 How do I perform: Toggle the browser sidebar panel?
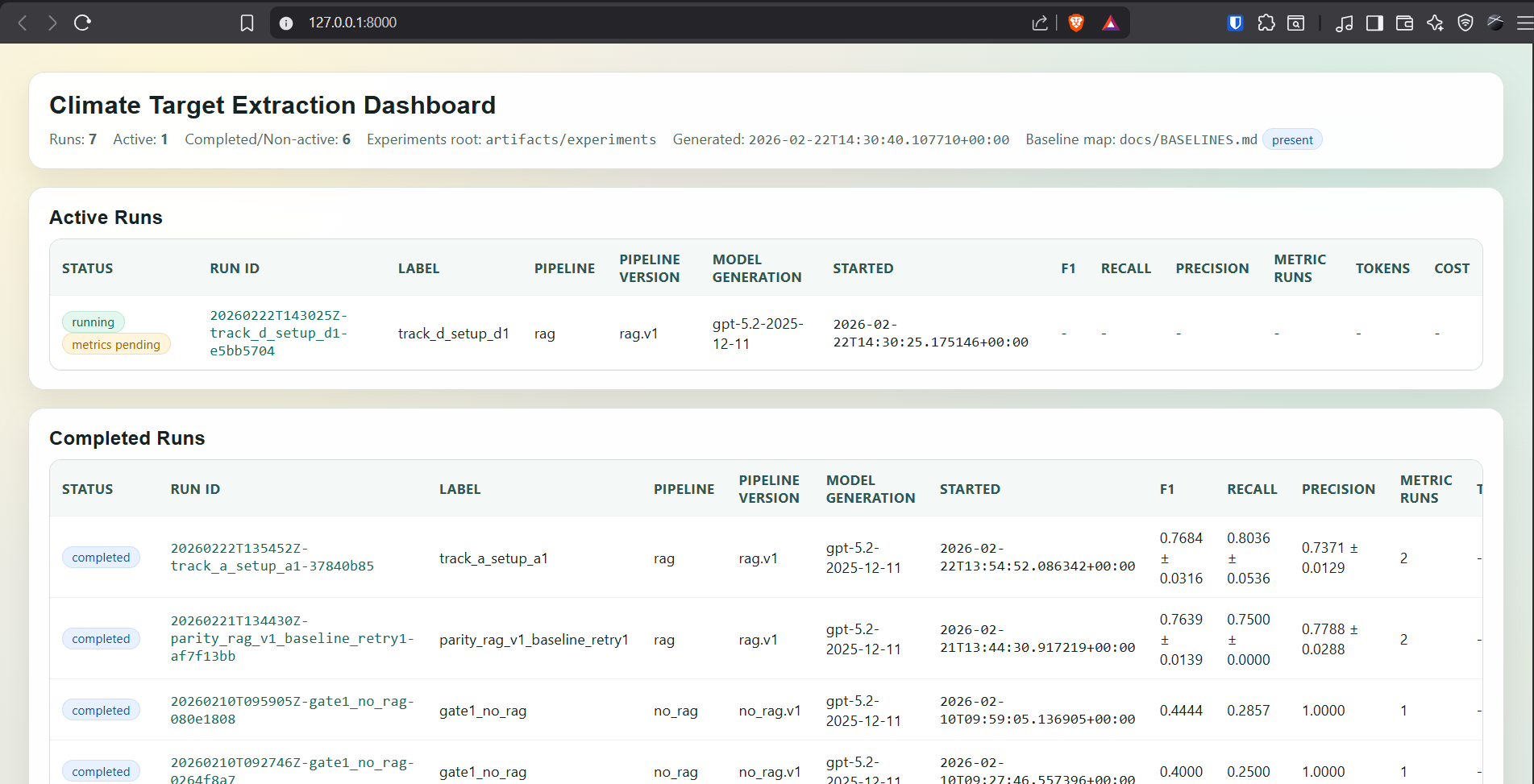1374,23
